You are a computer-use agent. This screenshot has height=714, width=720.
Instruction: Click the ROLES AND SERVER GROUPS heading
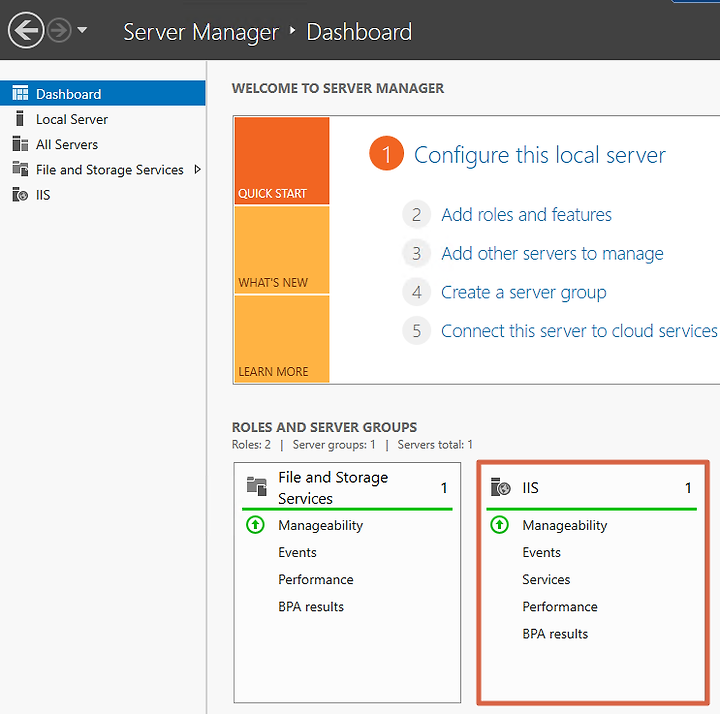point(324,427)
